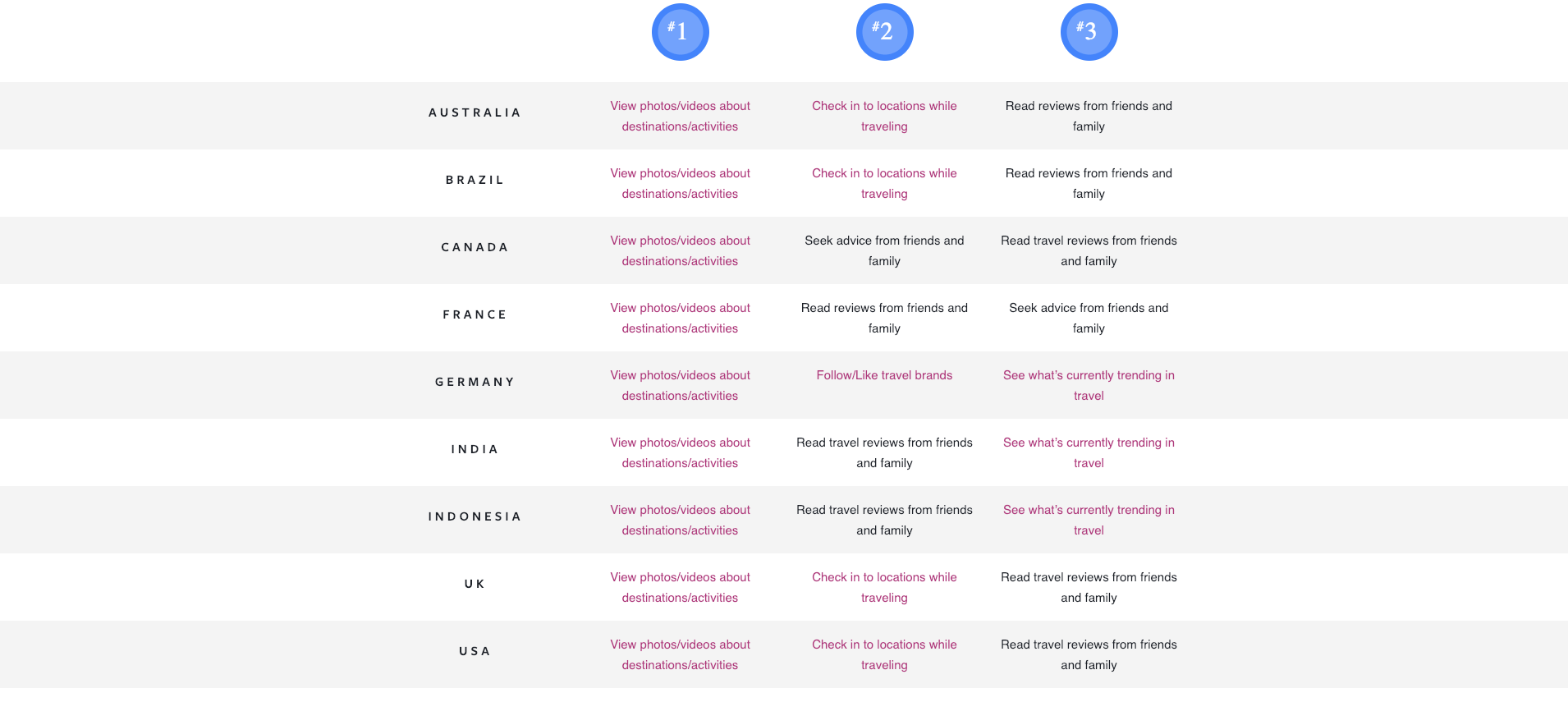Open Brazil's check in to locations link
The height and width of the screenshot is (702, 1568).
(x=884, y=183)
